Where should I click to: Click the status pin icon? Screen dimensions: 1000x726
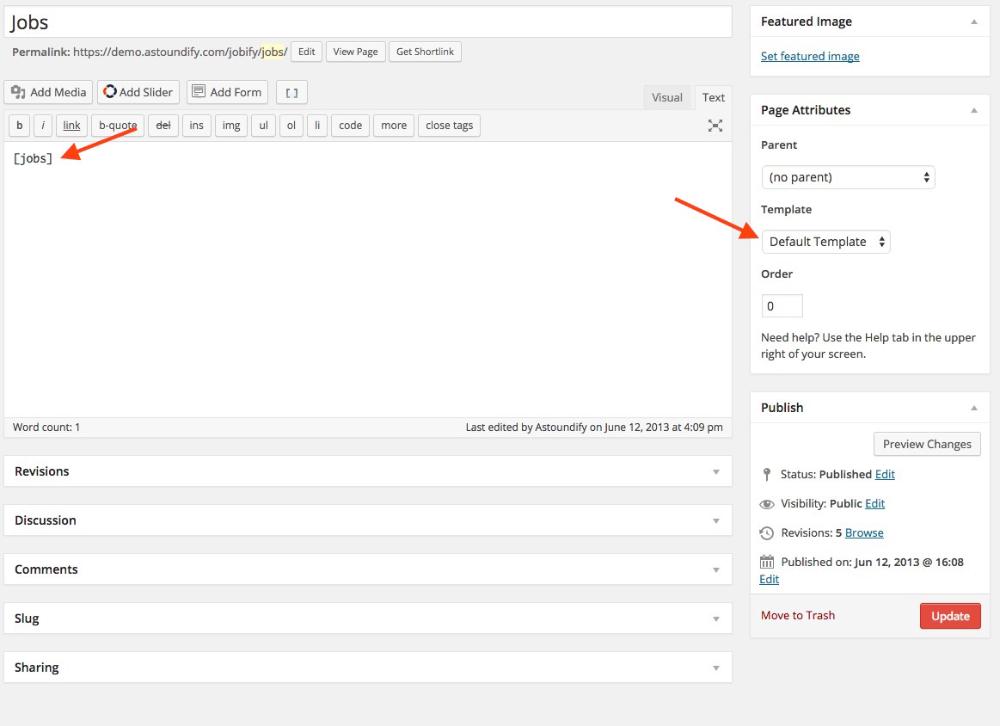pyautogui.click(x=767, y=475)
